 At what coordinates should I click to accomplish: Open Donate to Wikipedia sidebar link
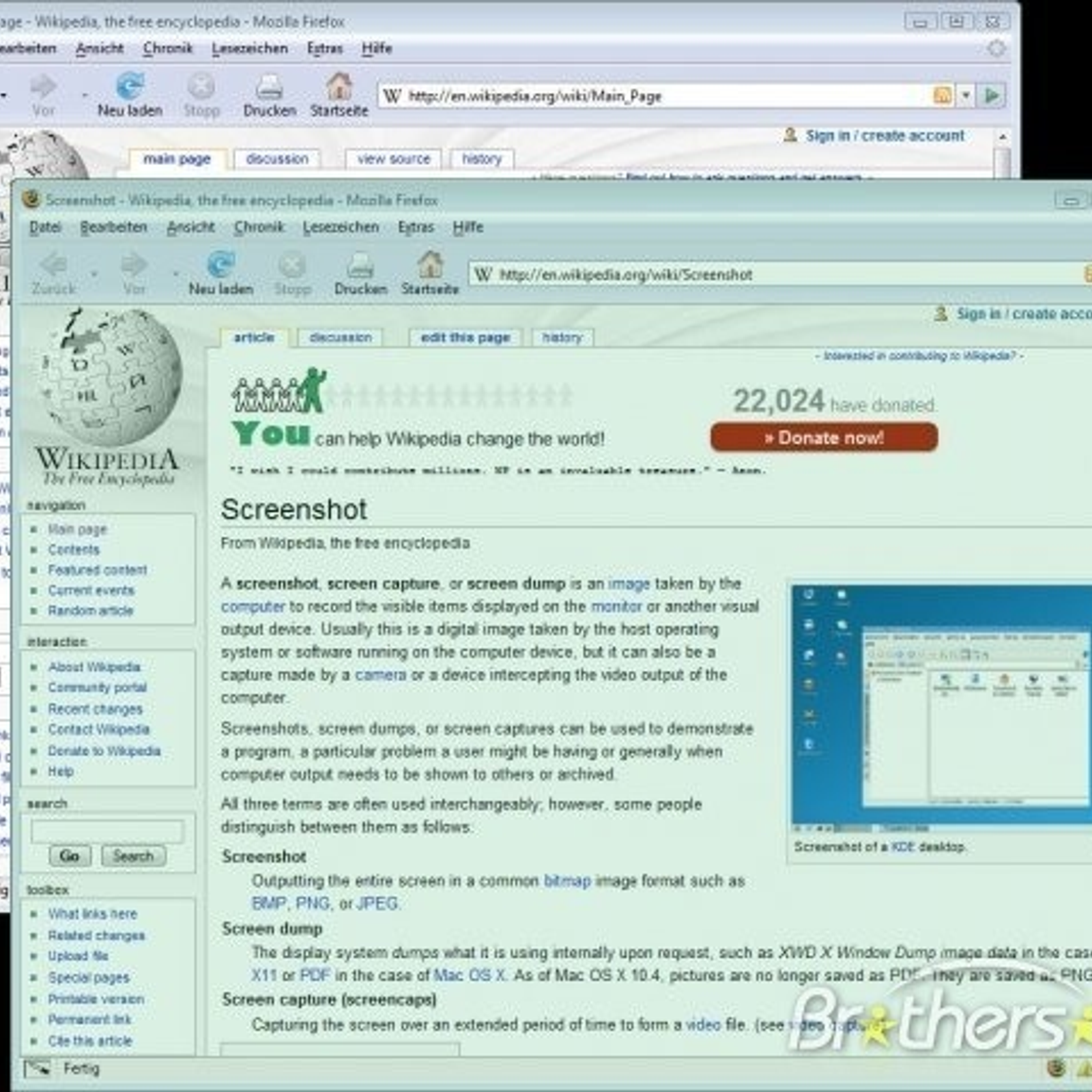click(104, 751)
